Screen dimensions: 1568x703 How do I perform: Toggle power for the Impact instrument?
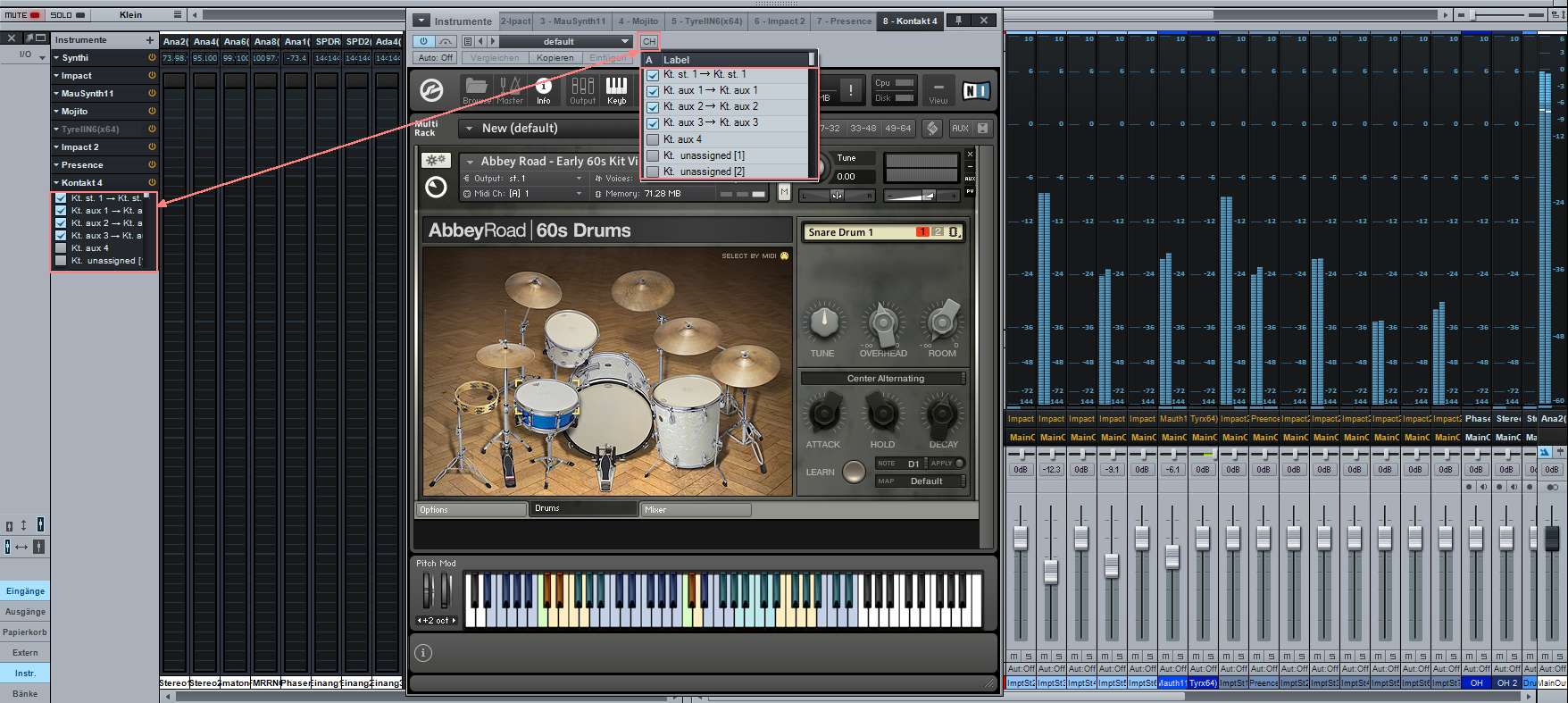tap(152, 76)
